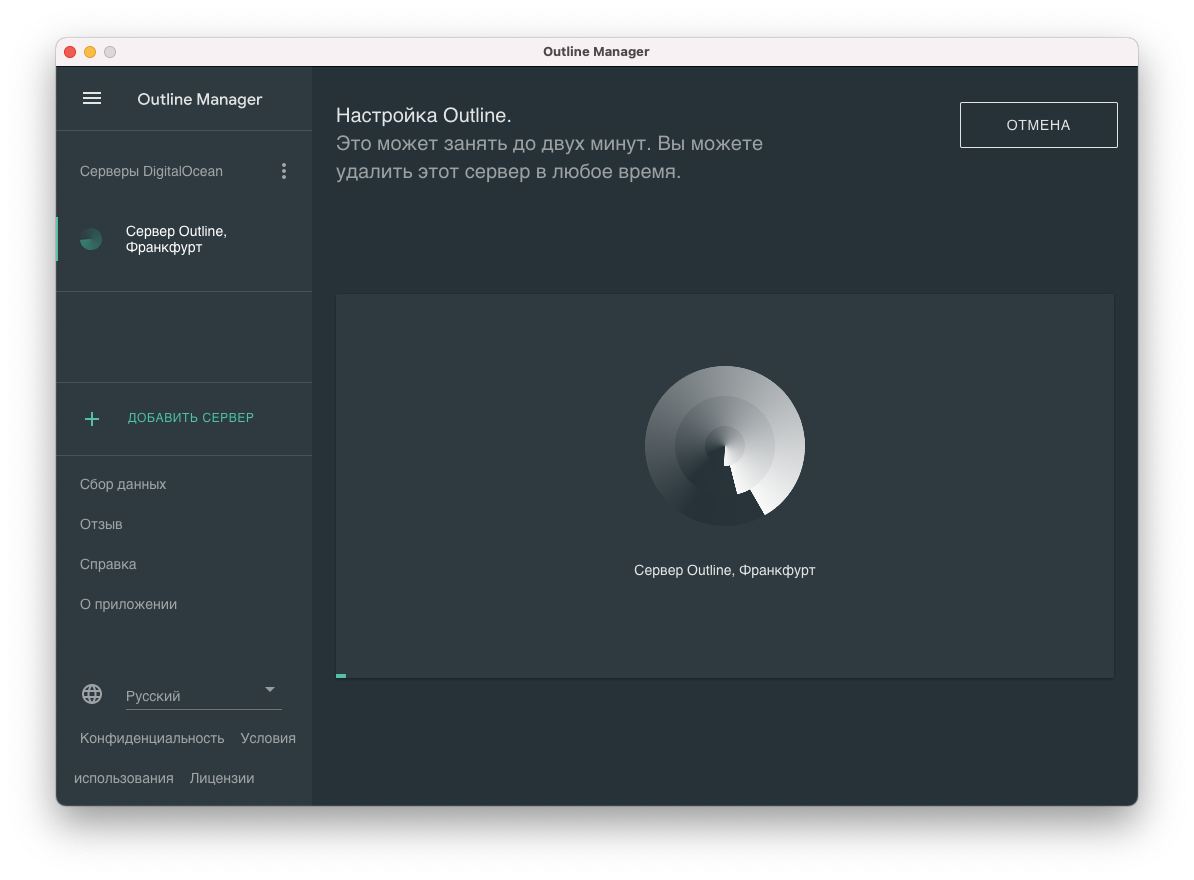Close the Outline Manager window
The image size is (1194, 880).
click(x=70, y=52)
